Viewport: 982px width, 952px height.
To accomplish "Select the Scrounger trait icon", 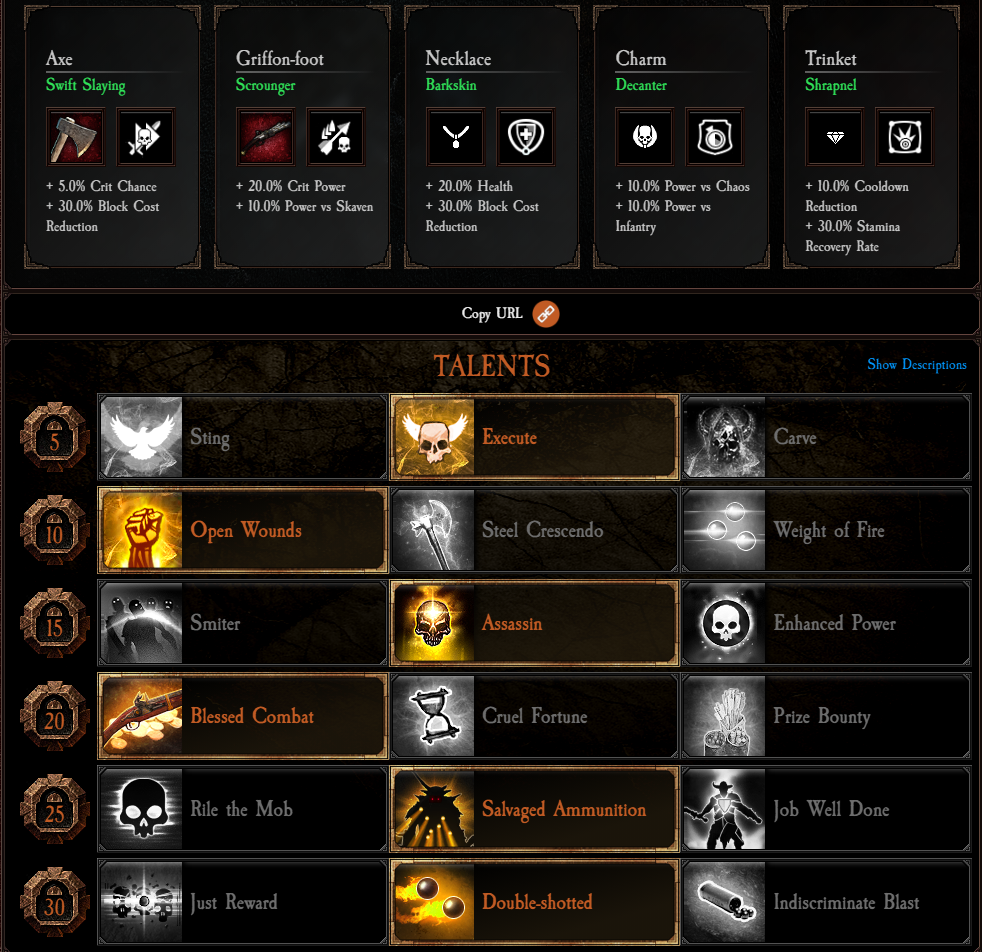I will tap(336, 137).
